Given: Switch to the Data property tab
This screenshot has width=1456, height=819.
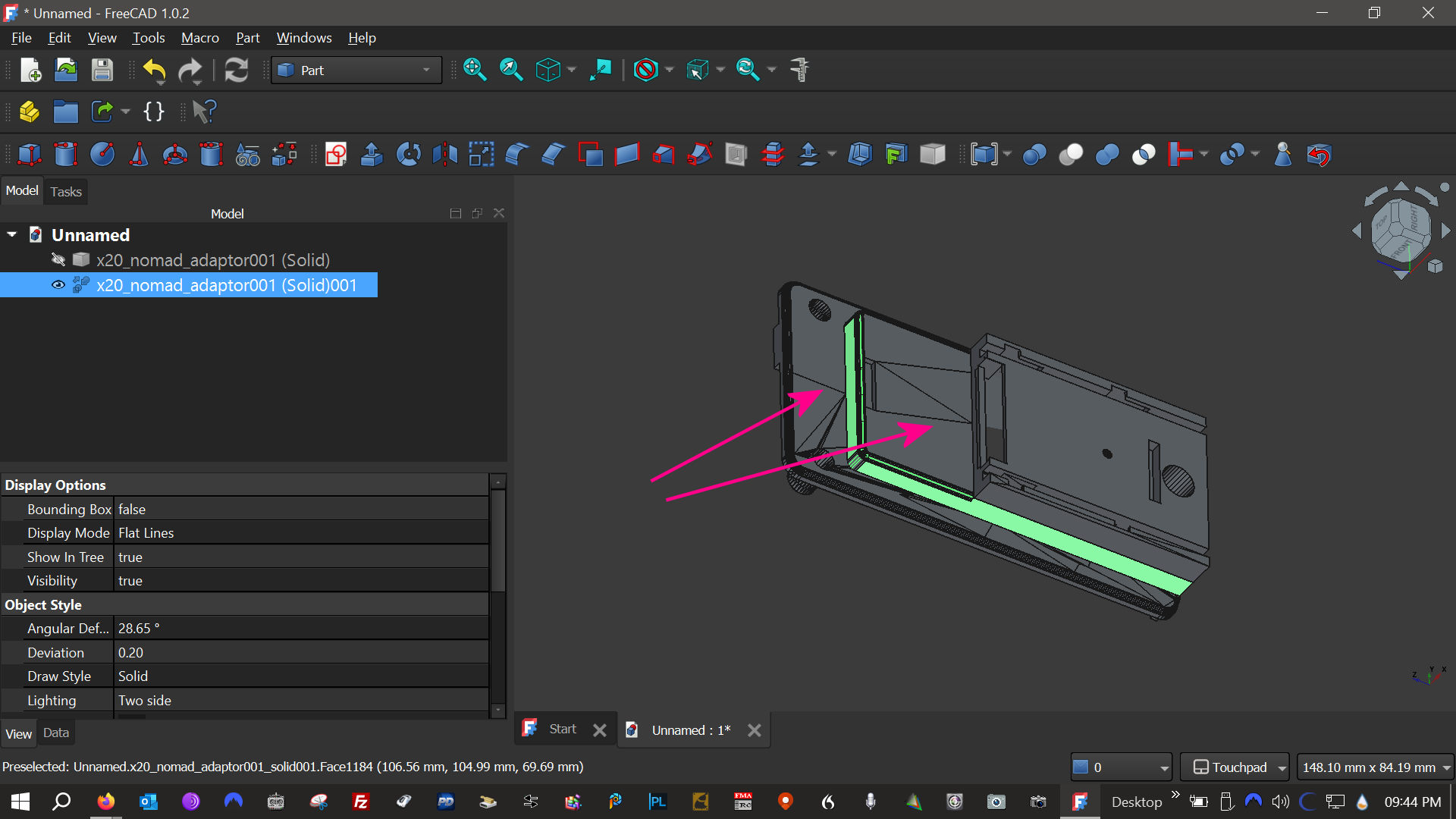Looking at the screenshot, I should point(56,733).
